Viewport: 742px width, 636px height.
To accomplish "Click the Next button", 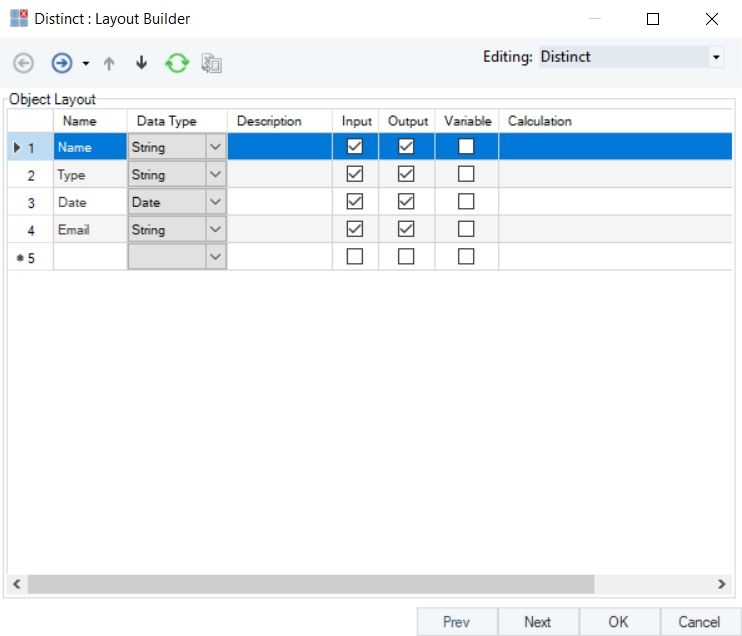I will point(537,622).
